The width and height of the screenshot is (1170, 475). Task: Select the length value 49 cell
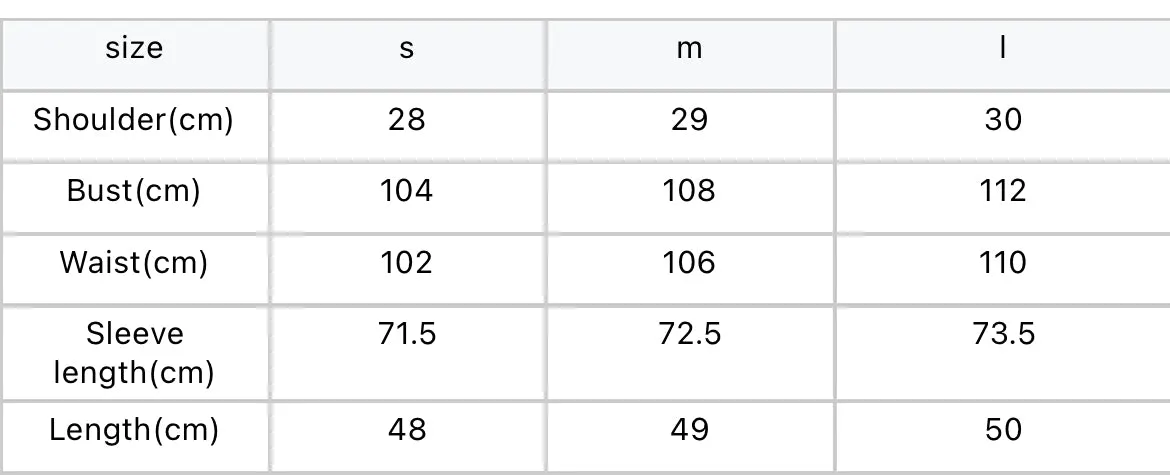pos(690,437)
